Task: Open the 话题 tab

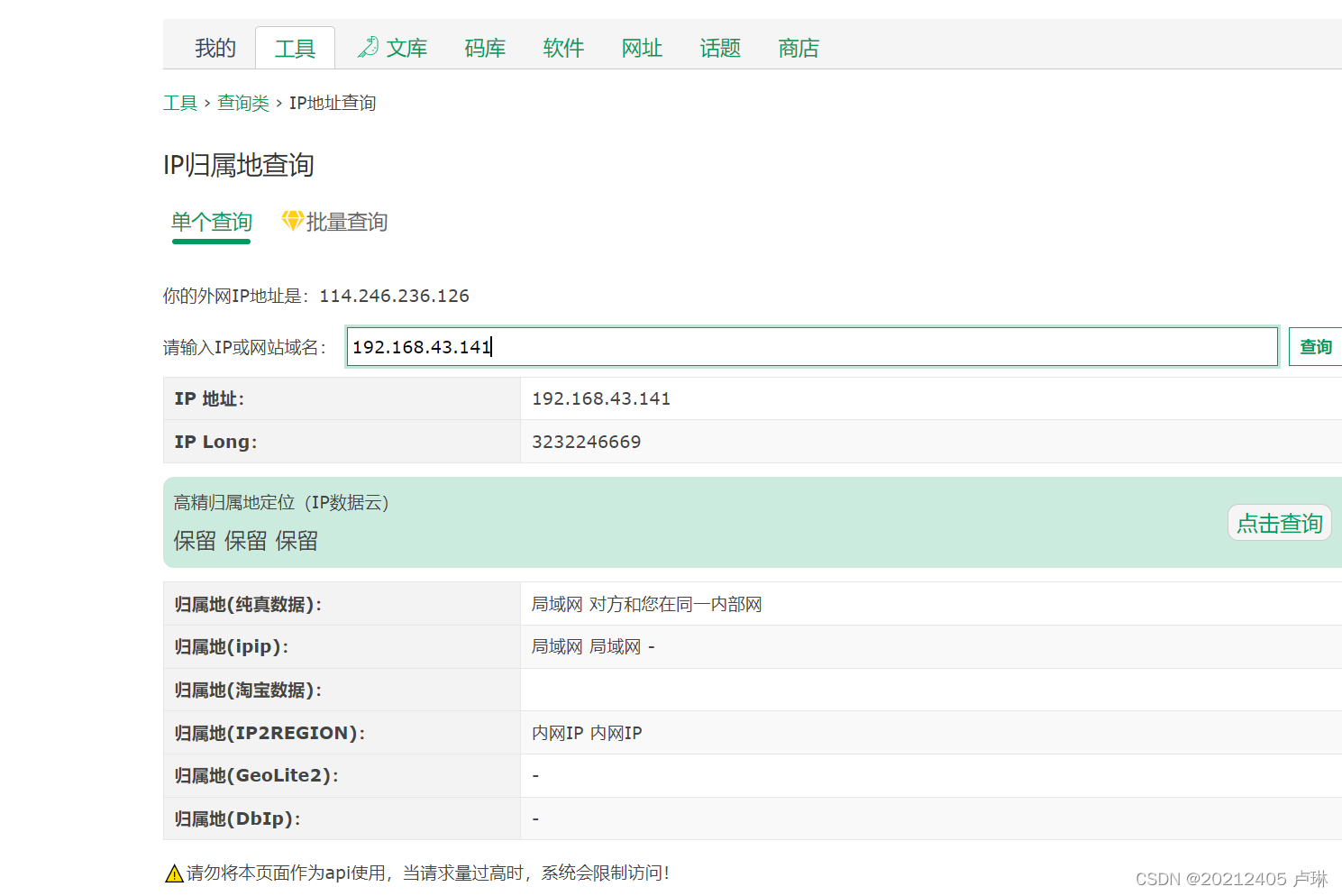Action: click(x=720, y=48)
